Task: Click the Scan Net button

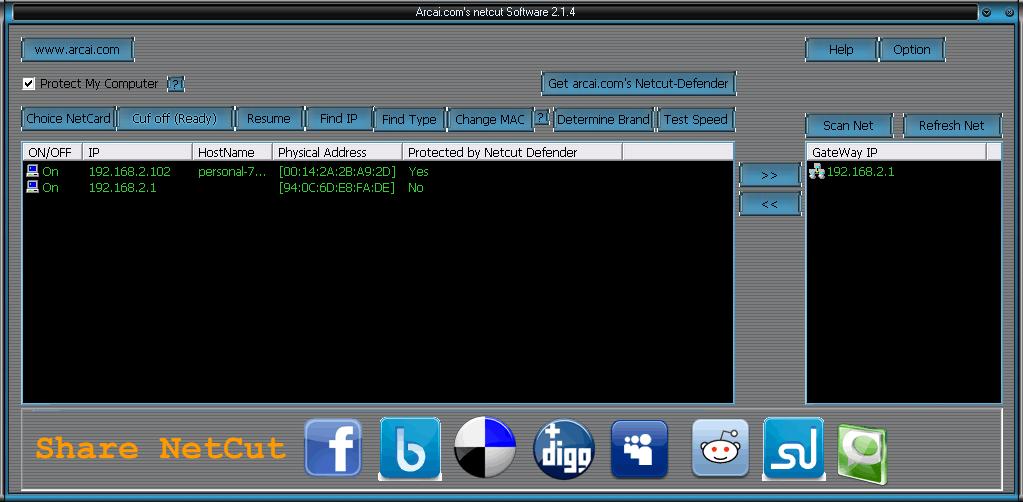Action: point(848,125)
